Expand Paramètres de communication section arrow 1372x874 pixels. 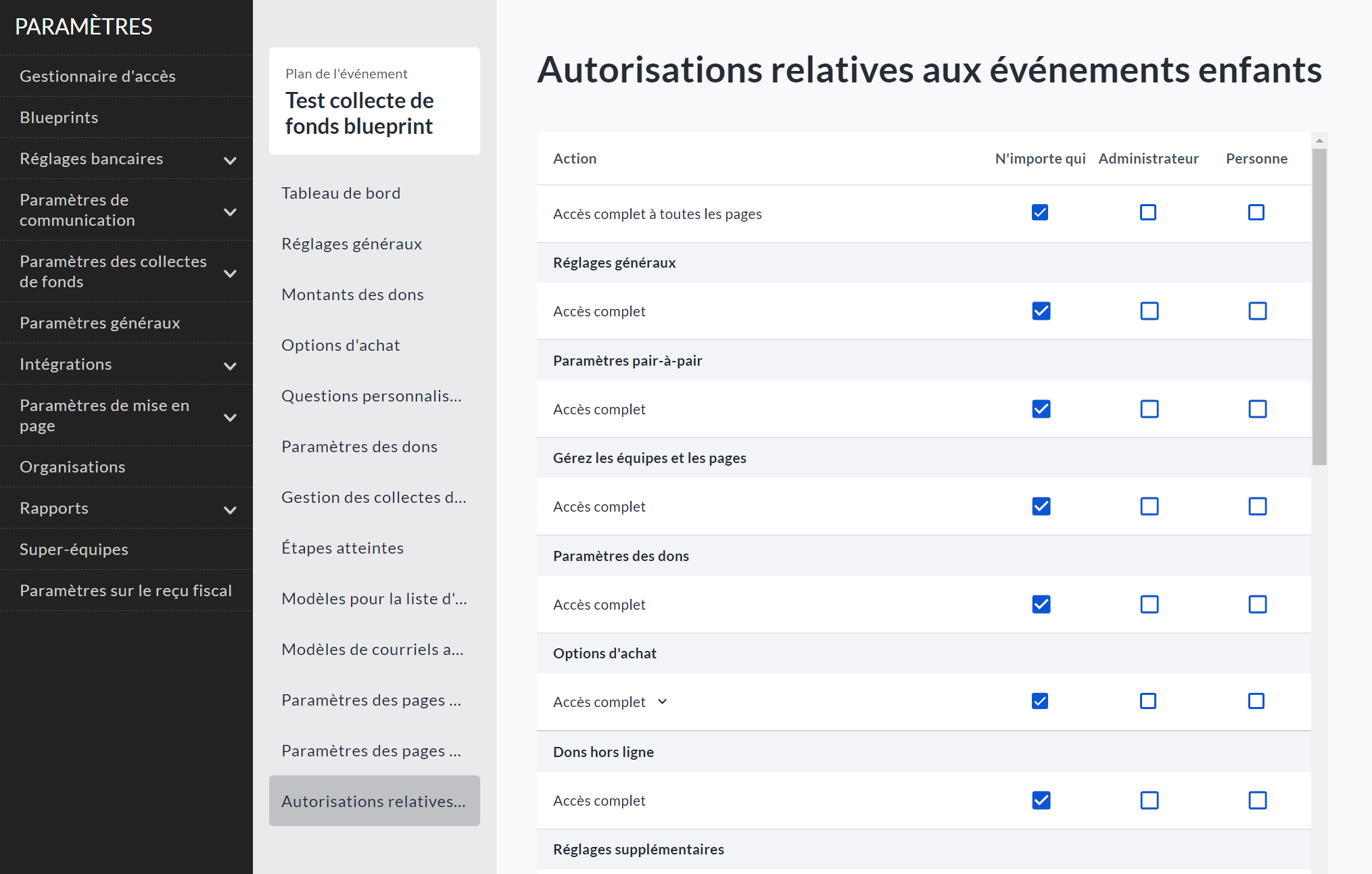(230, 212)
